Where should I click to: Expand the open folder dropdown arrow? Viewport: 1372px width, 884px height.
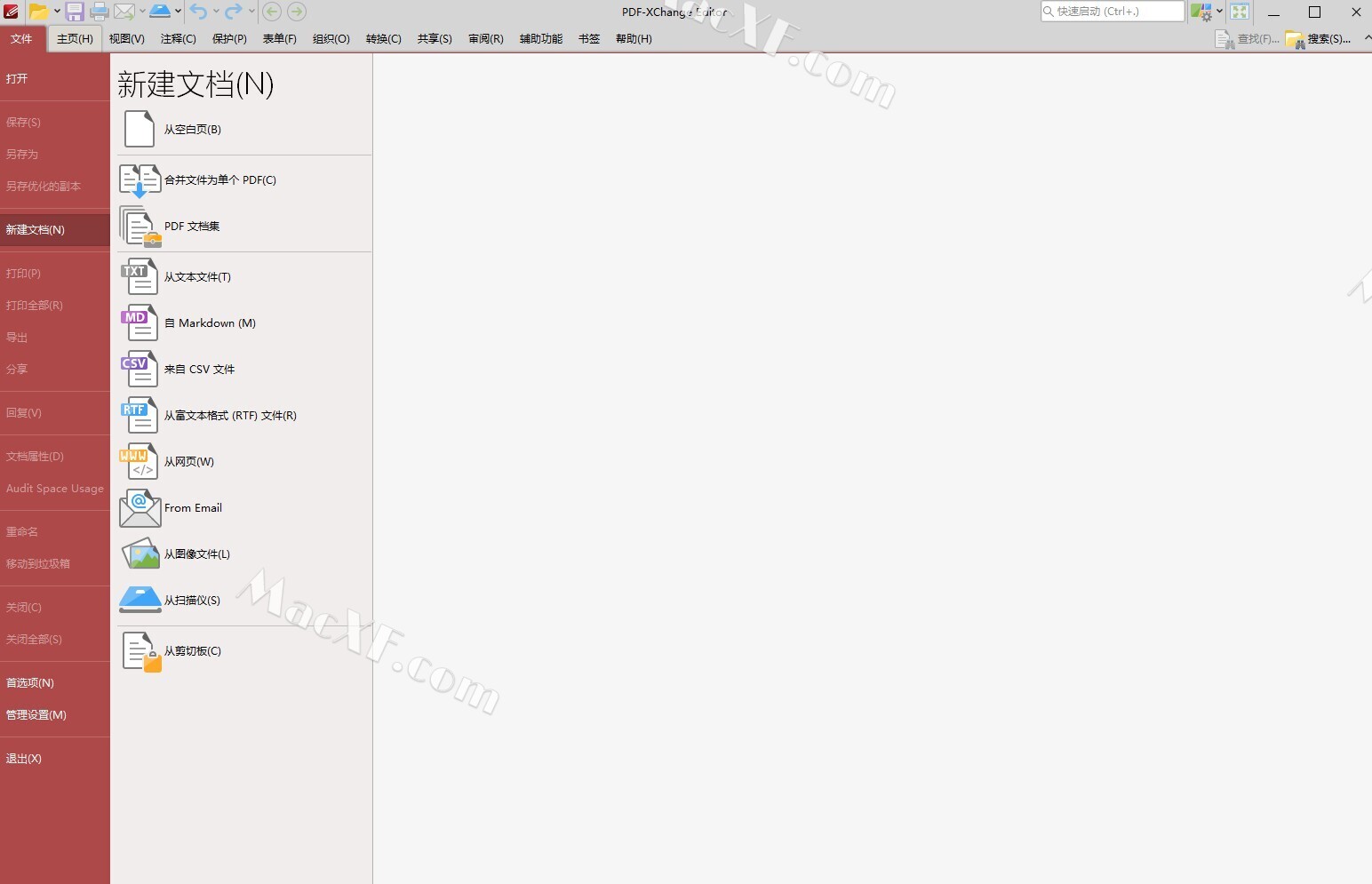pyautogui.click(x=57, y=12)
